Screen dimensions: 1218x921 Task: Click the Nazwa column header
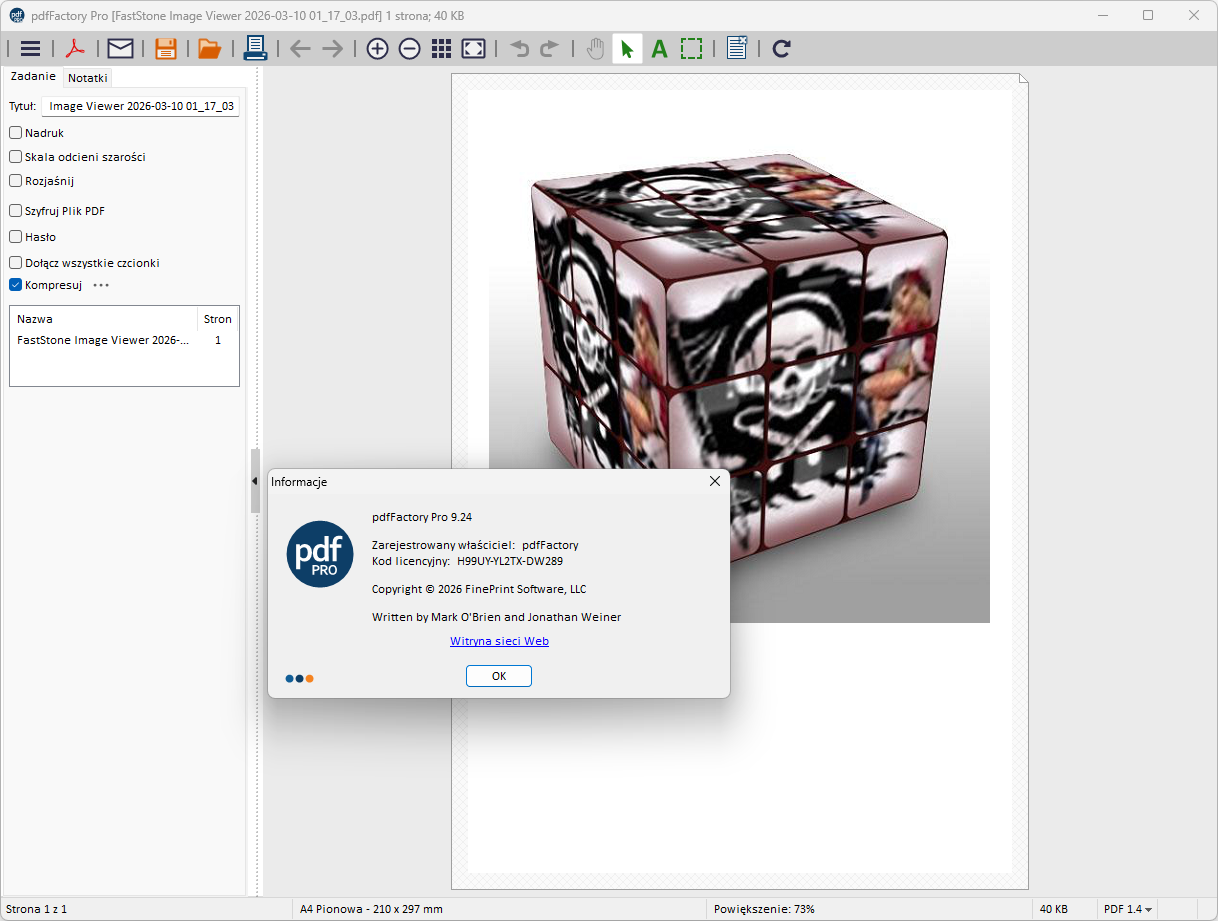tap(103, 319)
